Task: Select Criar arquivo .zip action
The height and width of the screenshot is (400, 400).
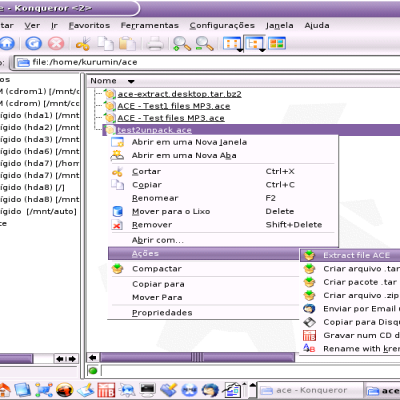Action: (350, 296)
